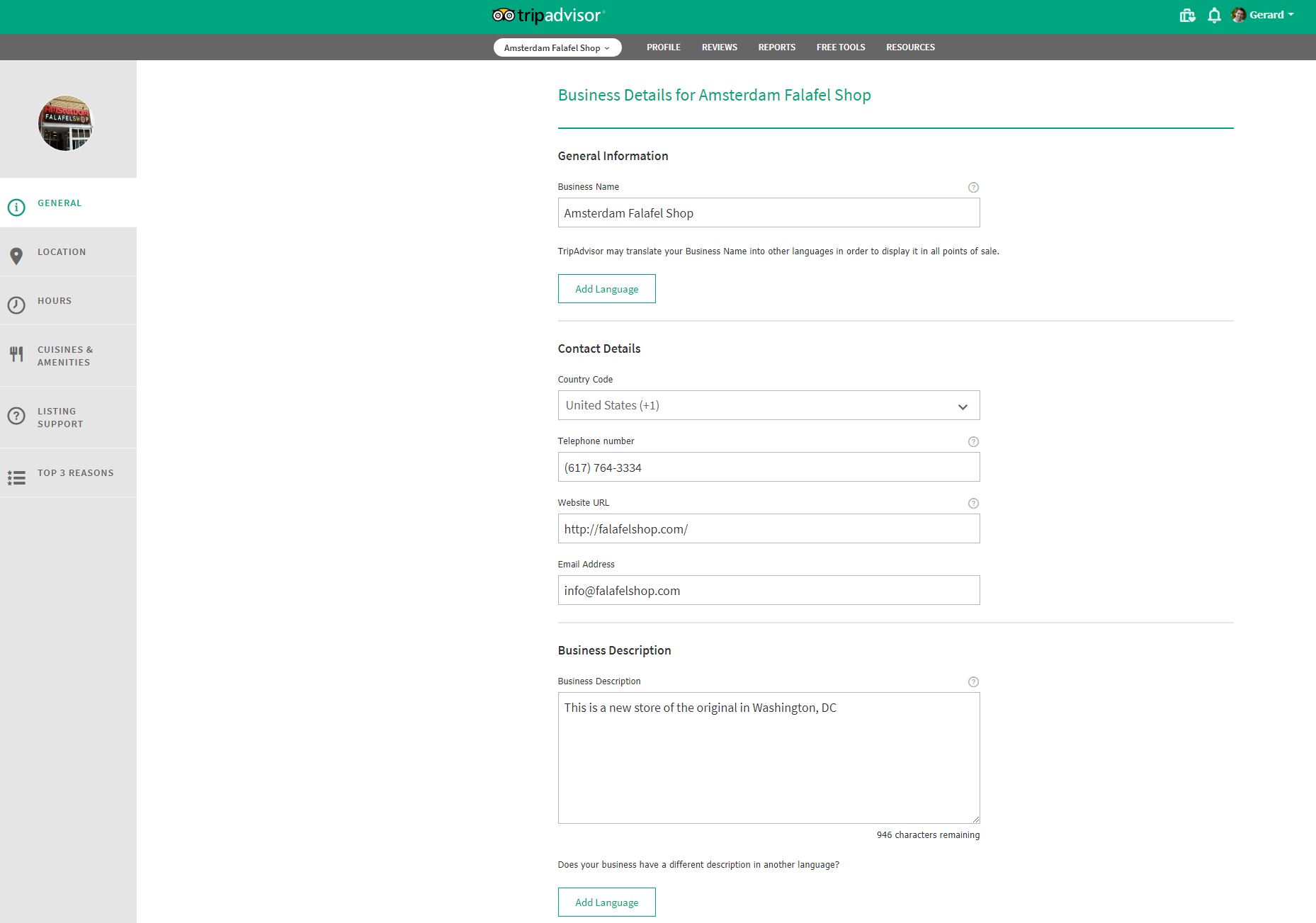Click into the Email Address field

tap(768, 591)
